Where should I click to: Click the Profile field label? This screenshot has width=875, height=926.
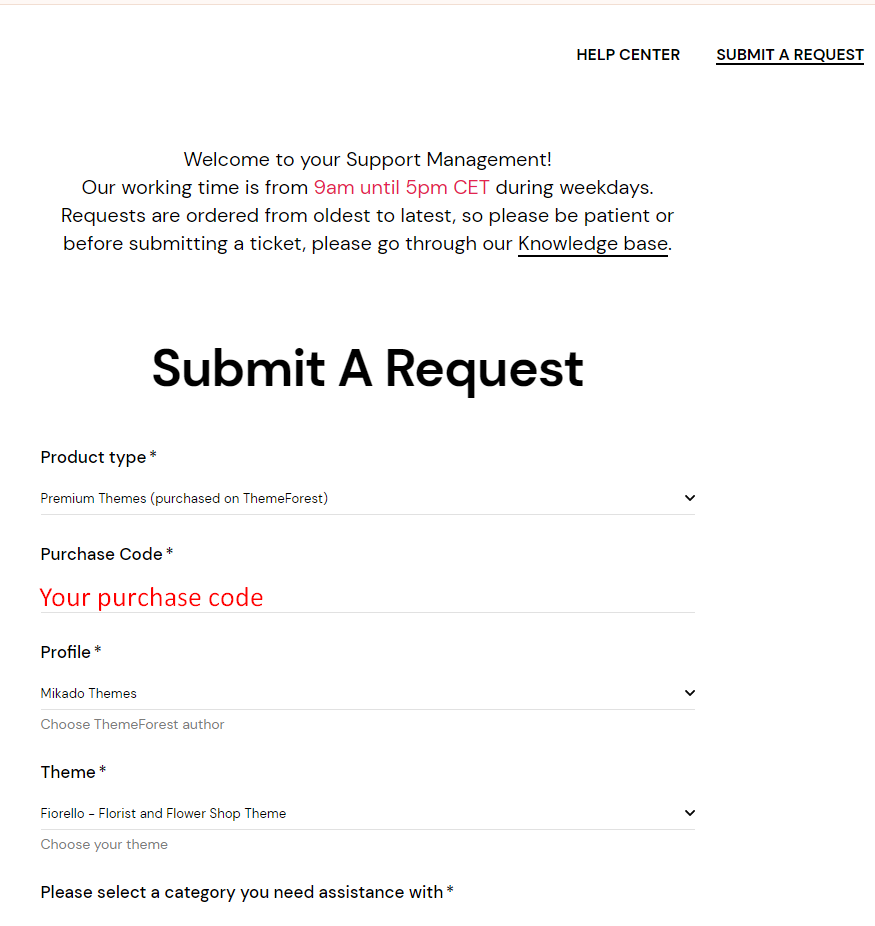pos(71,652)
